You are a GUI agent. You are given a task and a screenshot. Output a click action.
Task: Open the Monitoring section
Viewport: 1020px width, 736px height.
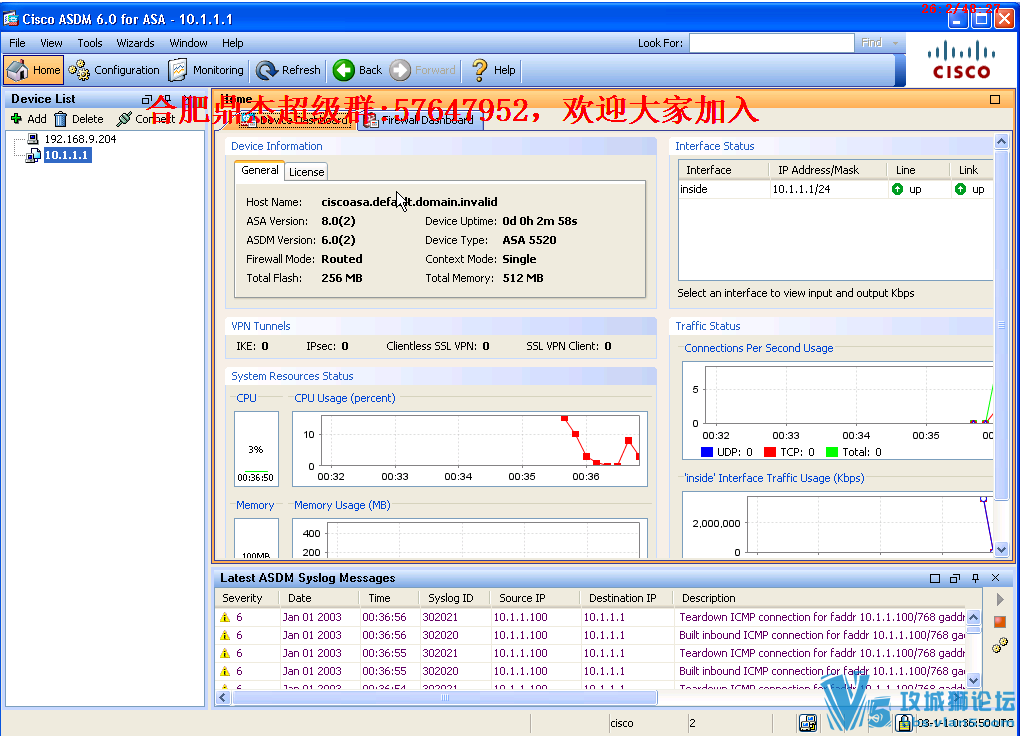click(x=206, y=70)
